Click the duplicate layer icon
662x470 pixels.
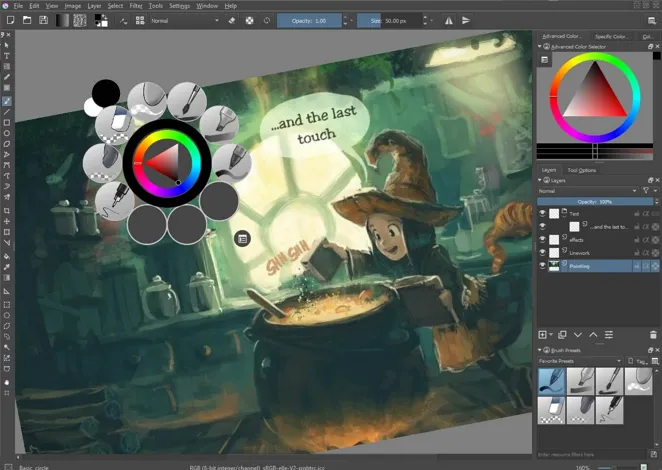point(562,334)
